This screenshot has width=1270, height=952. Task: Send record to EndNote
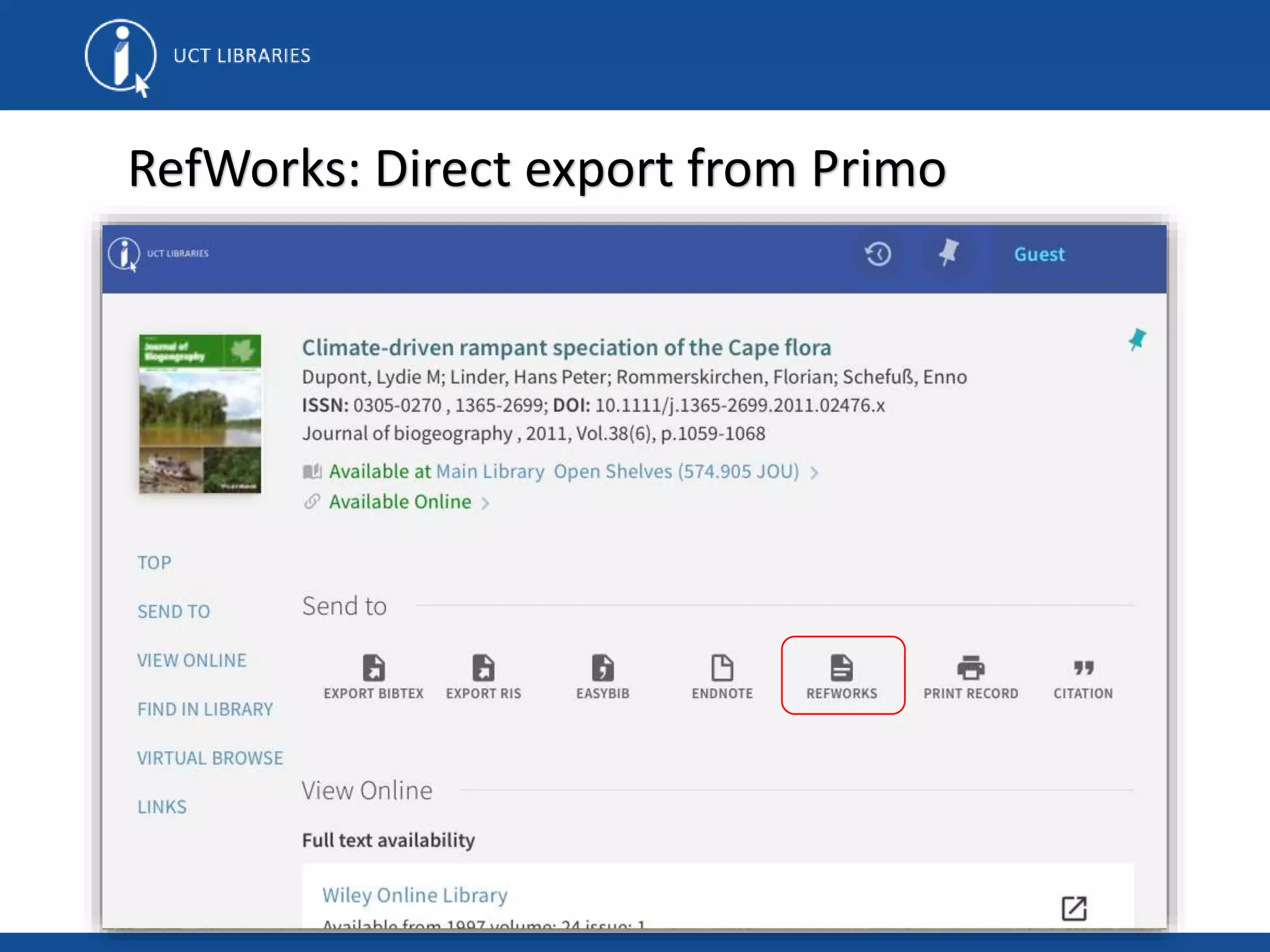point(722,677)
